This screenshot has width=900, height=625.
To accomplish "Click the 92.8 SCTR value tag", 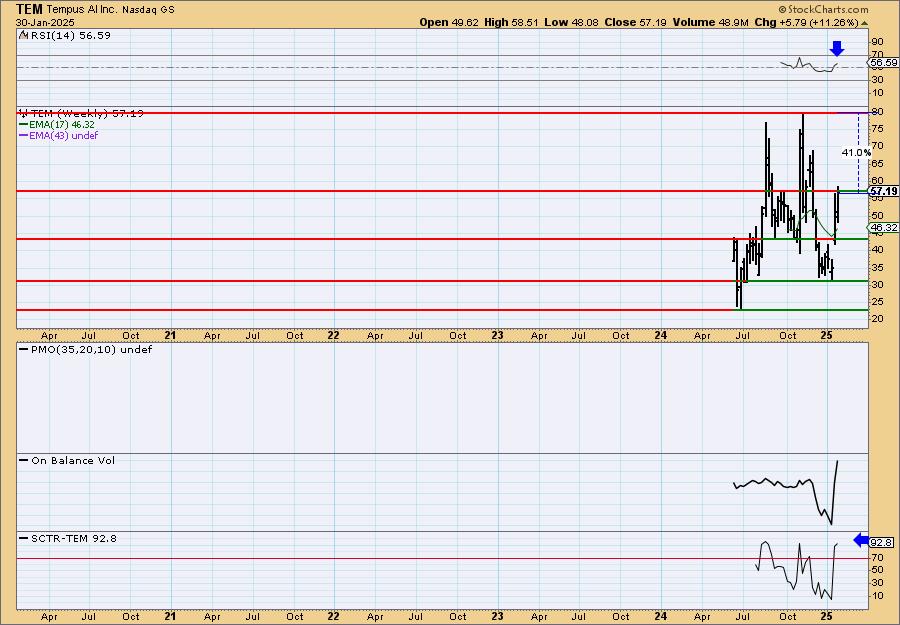I will [882, 542].
